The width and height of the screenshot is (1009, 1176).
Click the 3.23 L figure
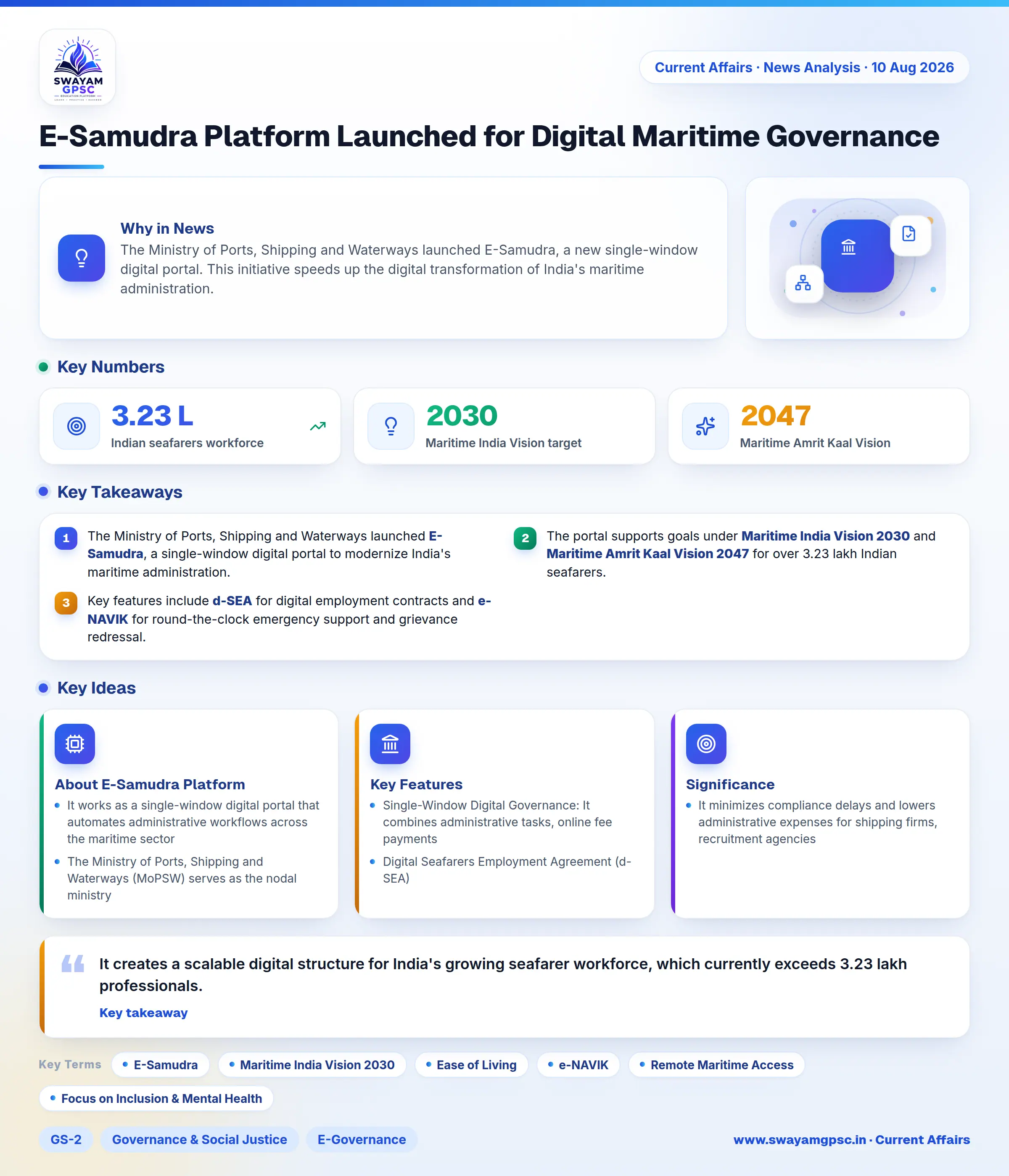[x=152, y=415]
